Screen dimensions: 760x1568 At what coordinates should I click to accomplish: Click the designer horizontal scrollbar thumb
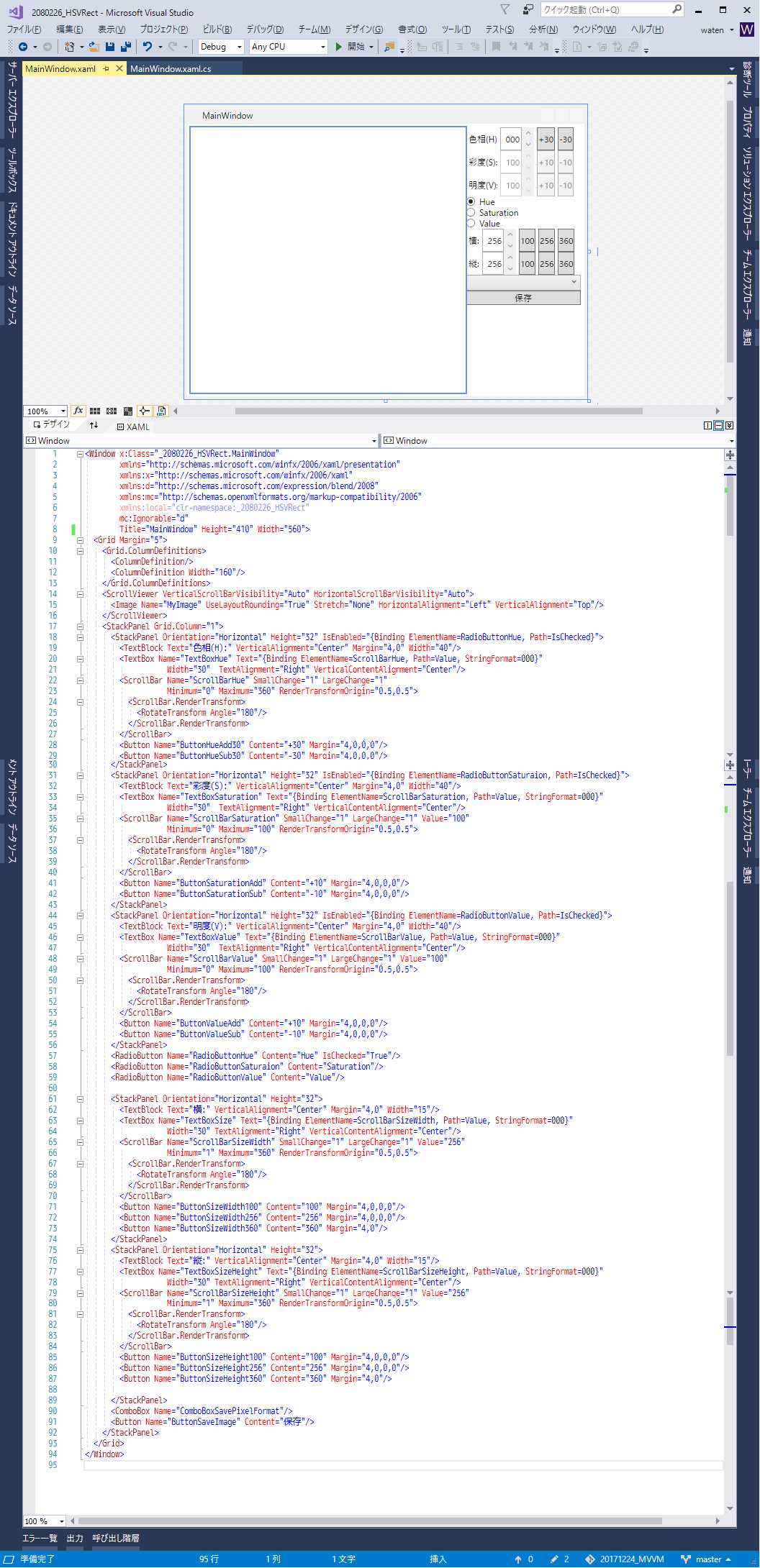[x=438, y=411]
